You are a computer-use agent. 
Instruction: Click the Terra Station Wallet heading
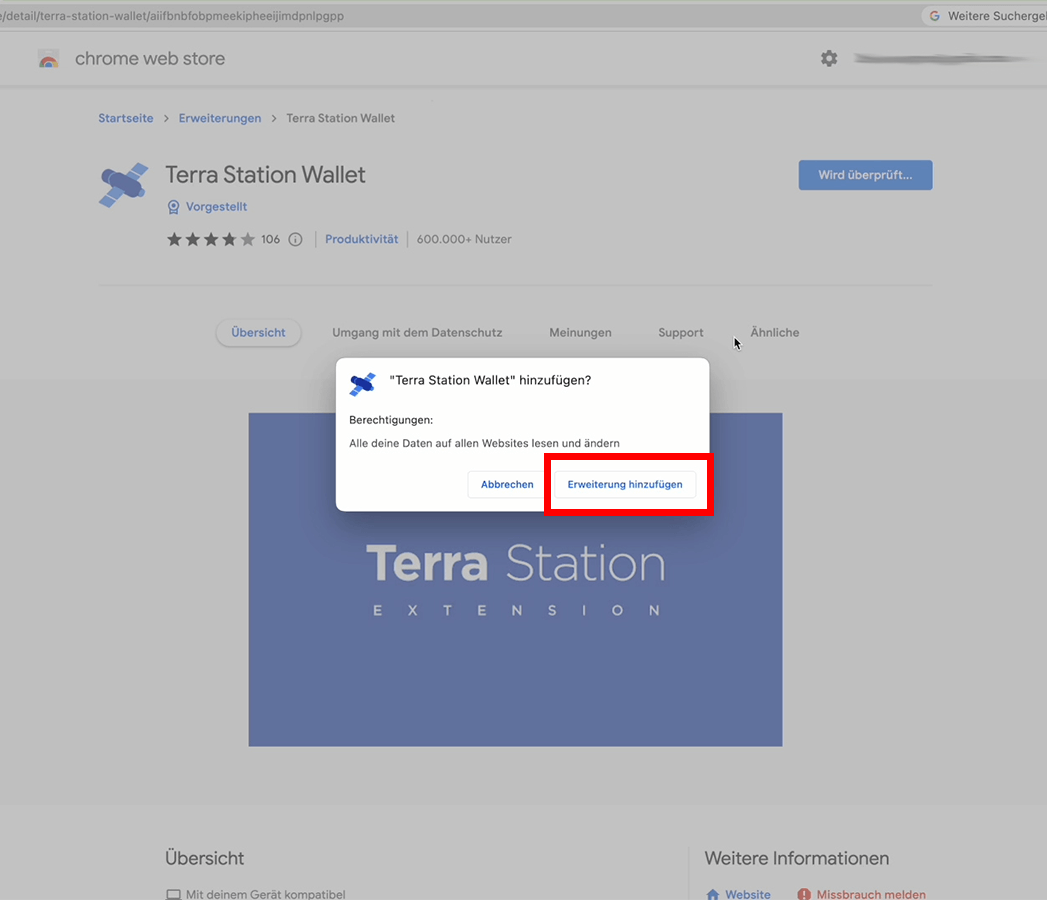click(265, 175)
